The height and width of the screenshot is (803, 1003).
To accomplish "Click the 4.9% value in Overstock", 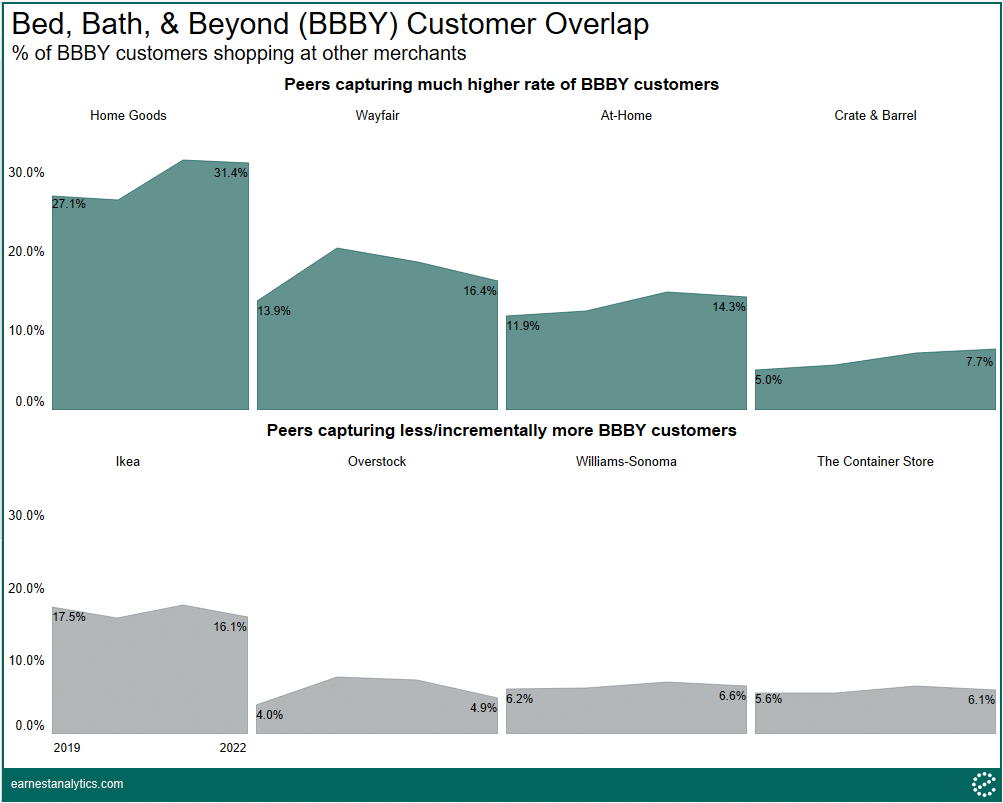I will (x=484, y=708).
